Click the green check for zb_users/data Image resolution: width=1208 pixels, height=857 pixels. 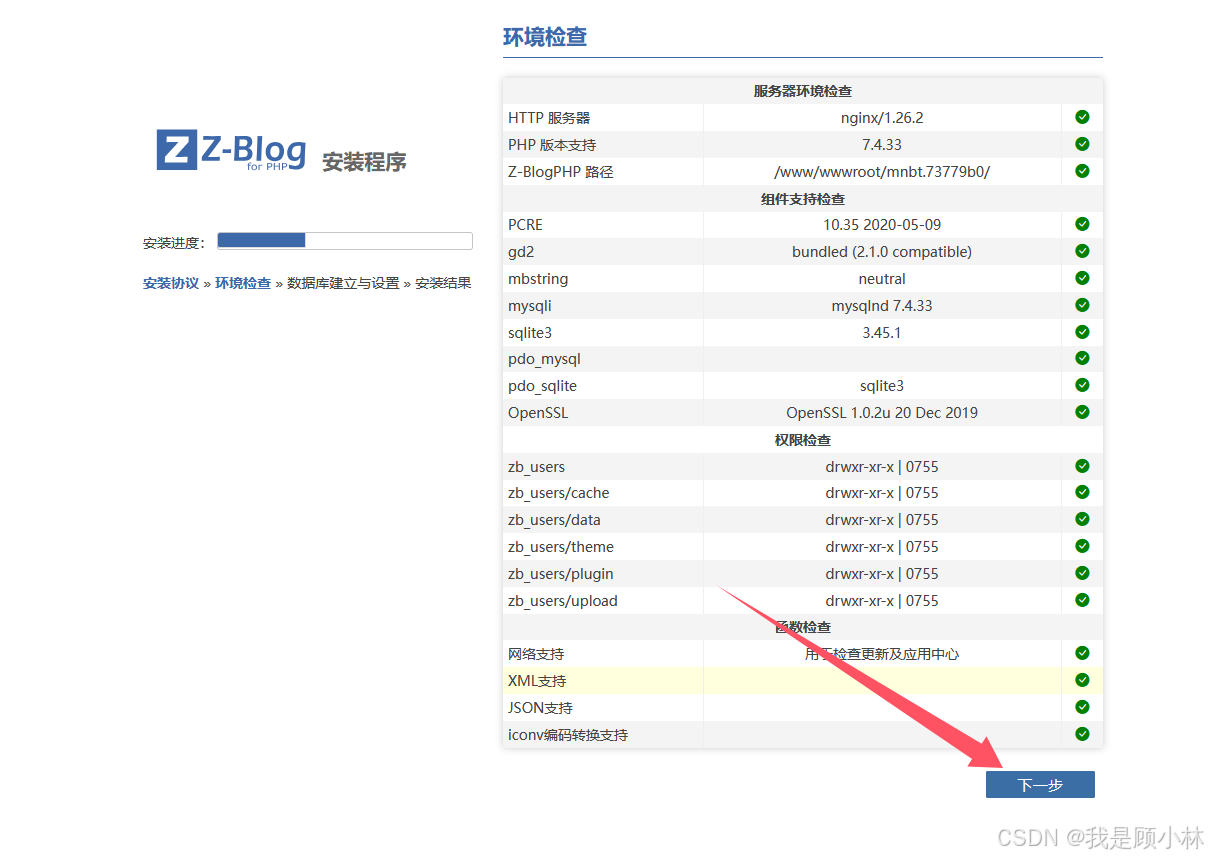tap(1082, 519)
